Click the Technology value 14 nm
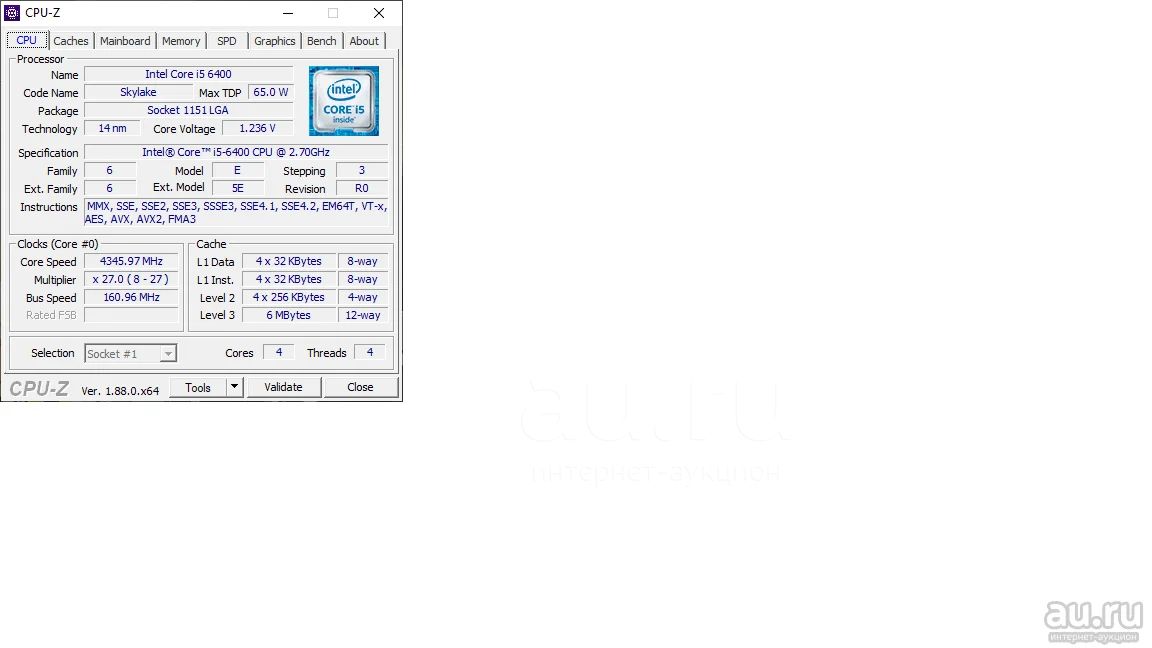The height and width of the screenshot is (648, 1152). tap(112, 128)
